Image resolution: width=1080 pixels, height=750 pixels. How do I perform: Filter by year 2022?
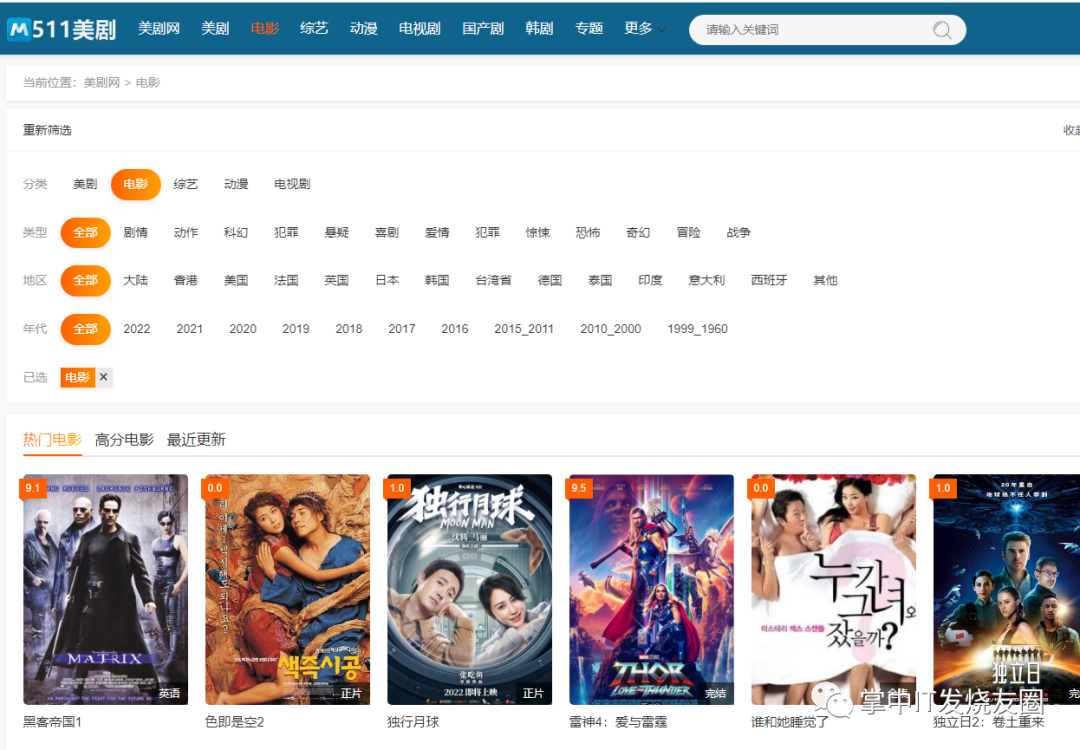136,329
